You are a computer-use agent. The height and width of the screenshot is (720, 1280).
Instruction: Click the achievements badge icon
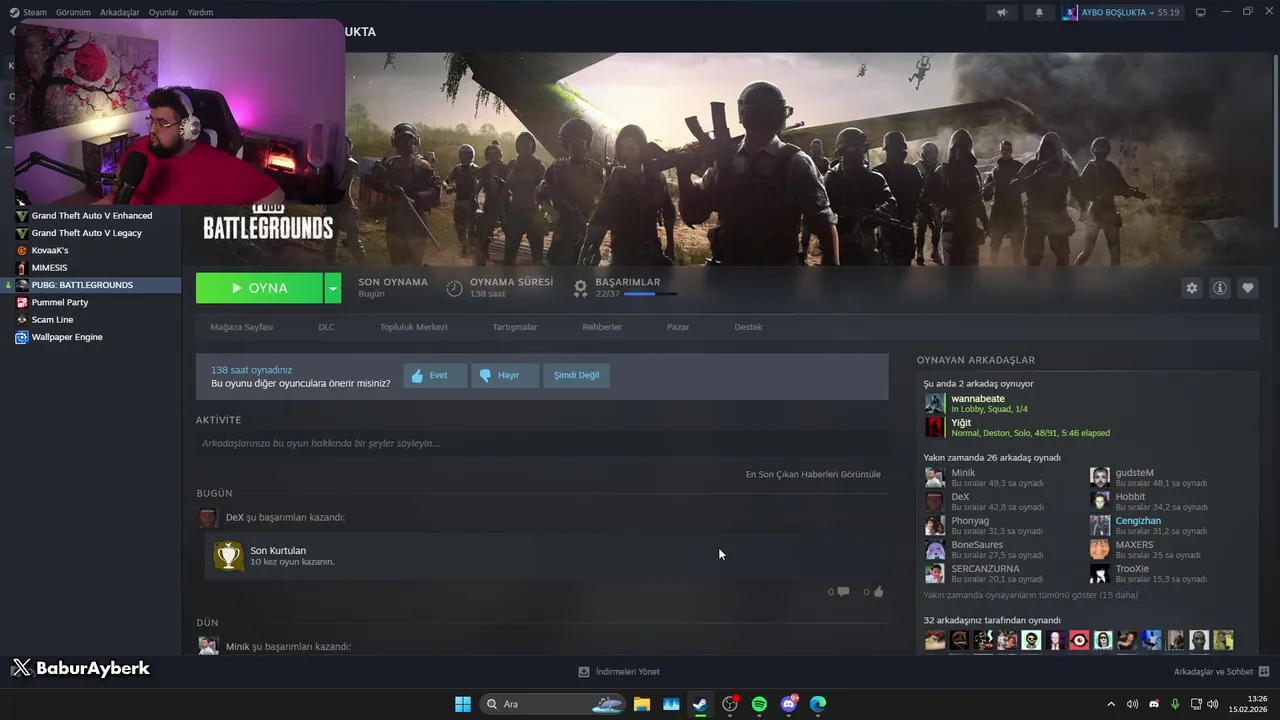coord(580,288)
